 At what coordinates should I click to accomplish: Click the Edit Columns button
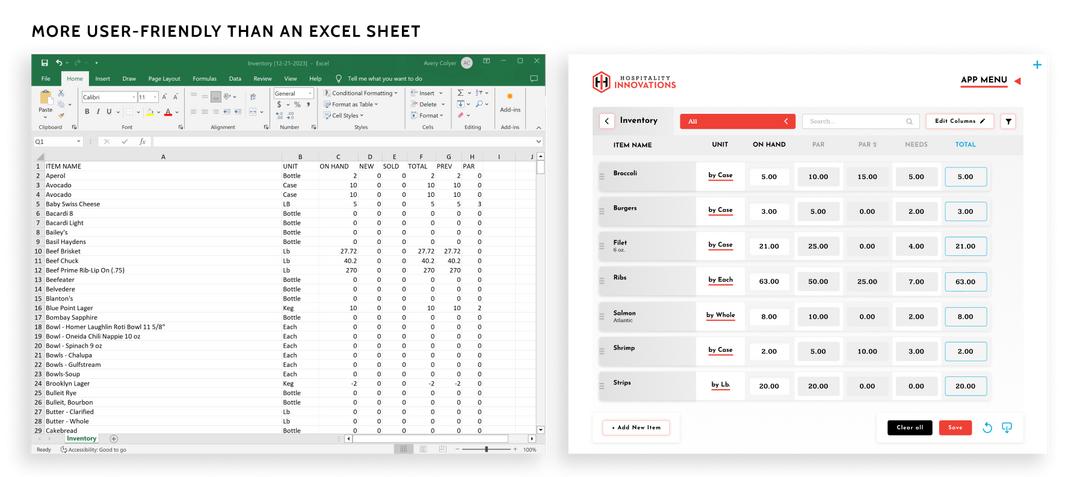(959, 121)
